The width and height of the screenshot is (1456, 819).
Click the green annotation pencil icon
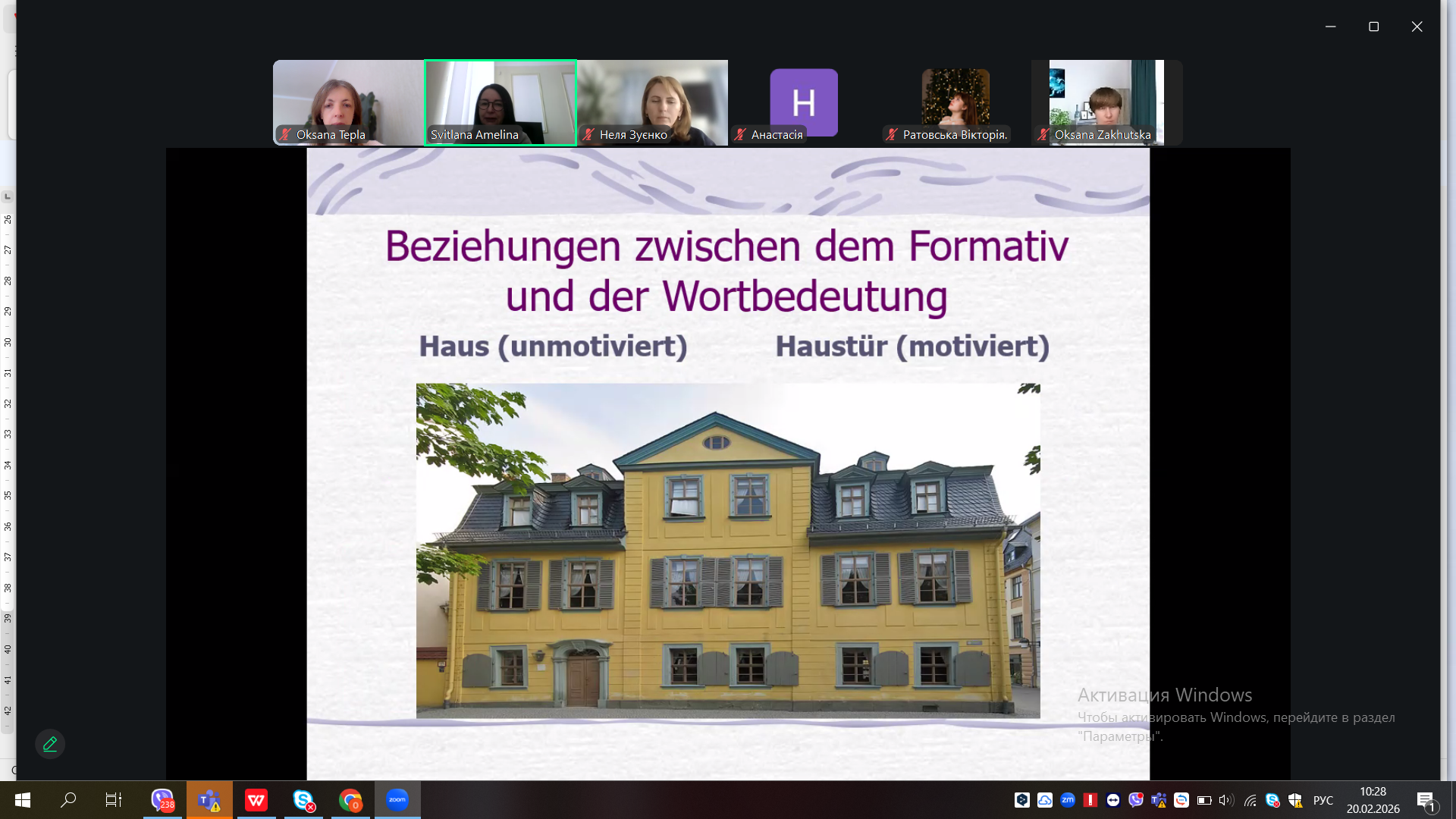point(50,744)
